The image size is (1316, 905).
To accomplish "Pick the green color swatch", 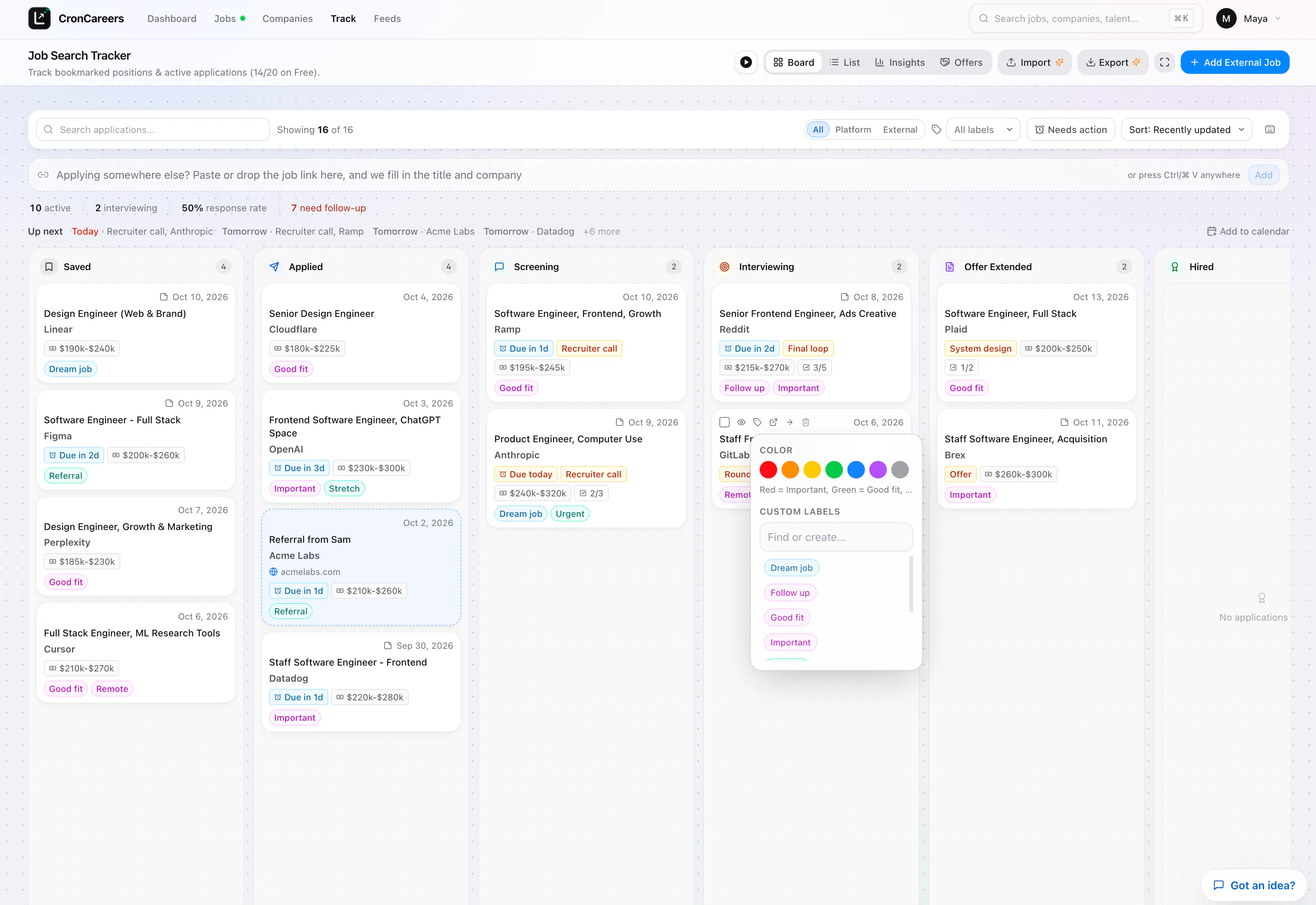I will (x=834, y=470).
